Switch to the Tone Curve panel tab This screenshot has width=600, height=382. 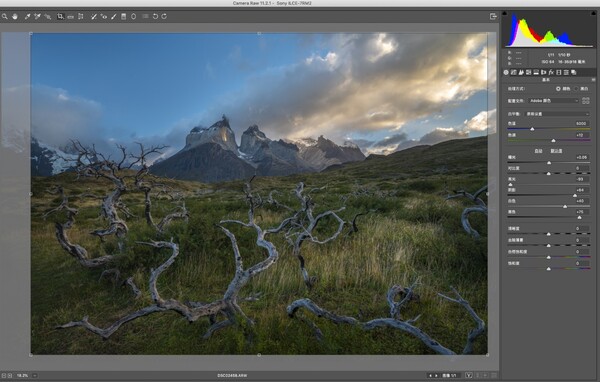514,72
